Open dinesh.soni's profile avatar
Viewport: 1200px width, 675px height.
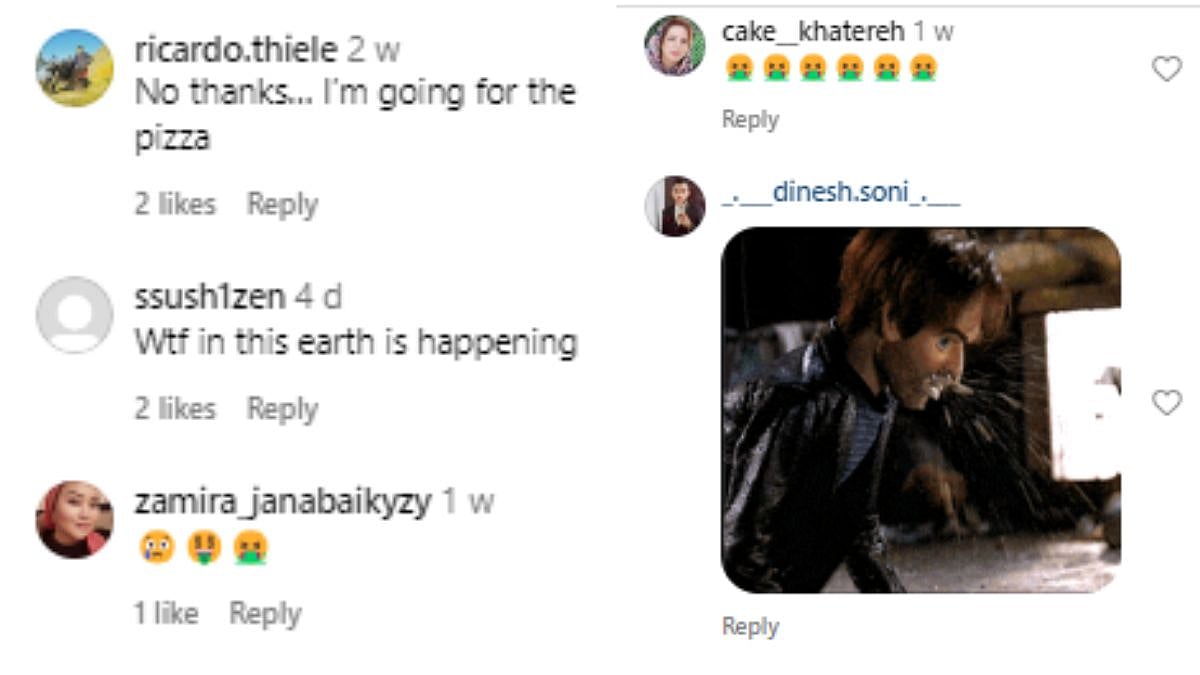tap(675, 206)
